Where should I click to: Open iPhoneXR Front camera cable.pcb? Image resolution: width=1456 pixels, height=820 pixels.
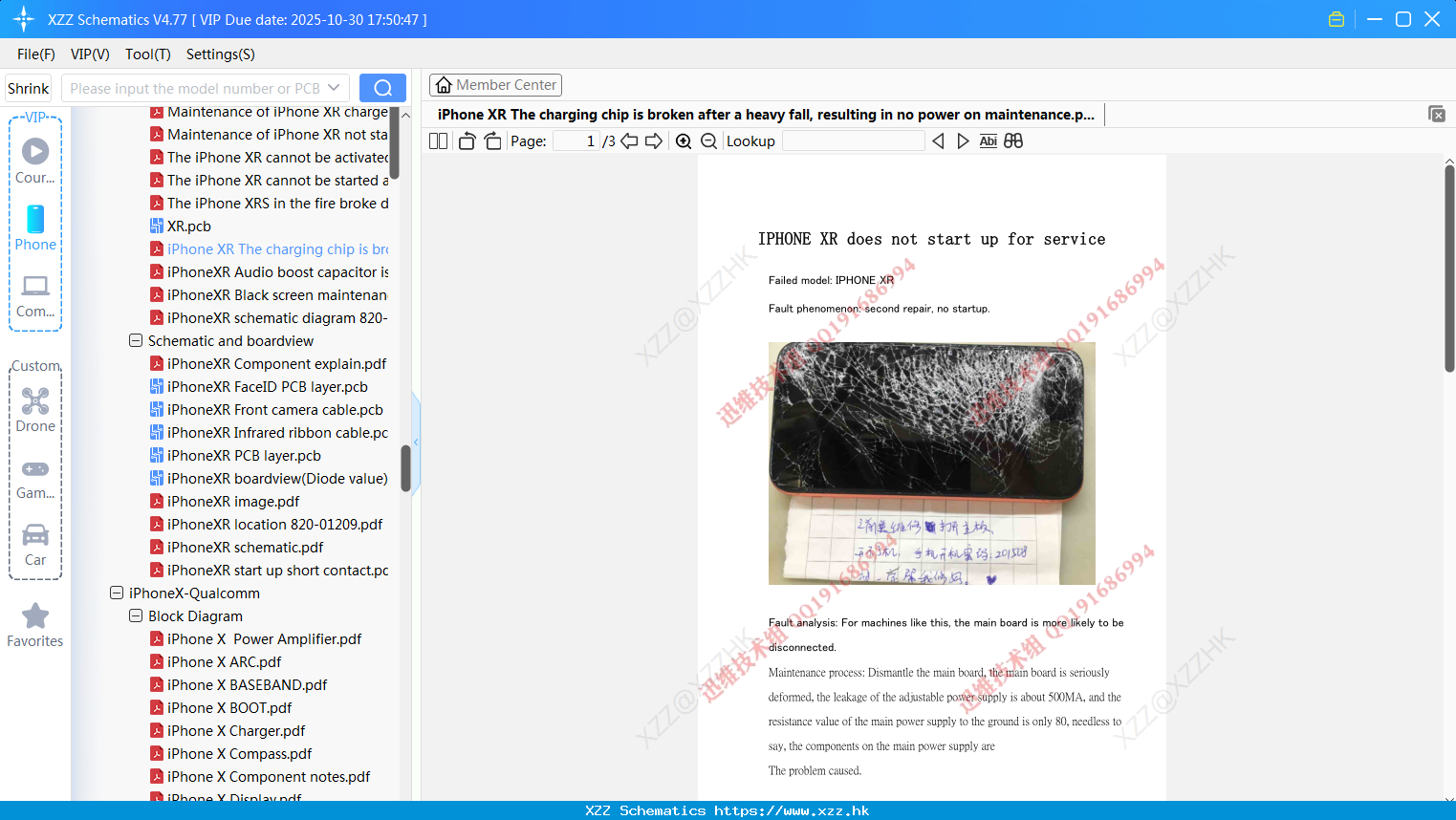[267, 410]
